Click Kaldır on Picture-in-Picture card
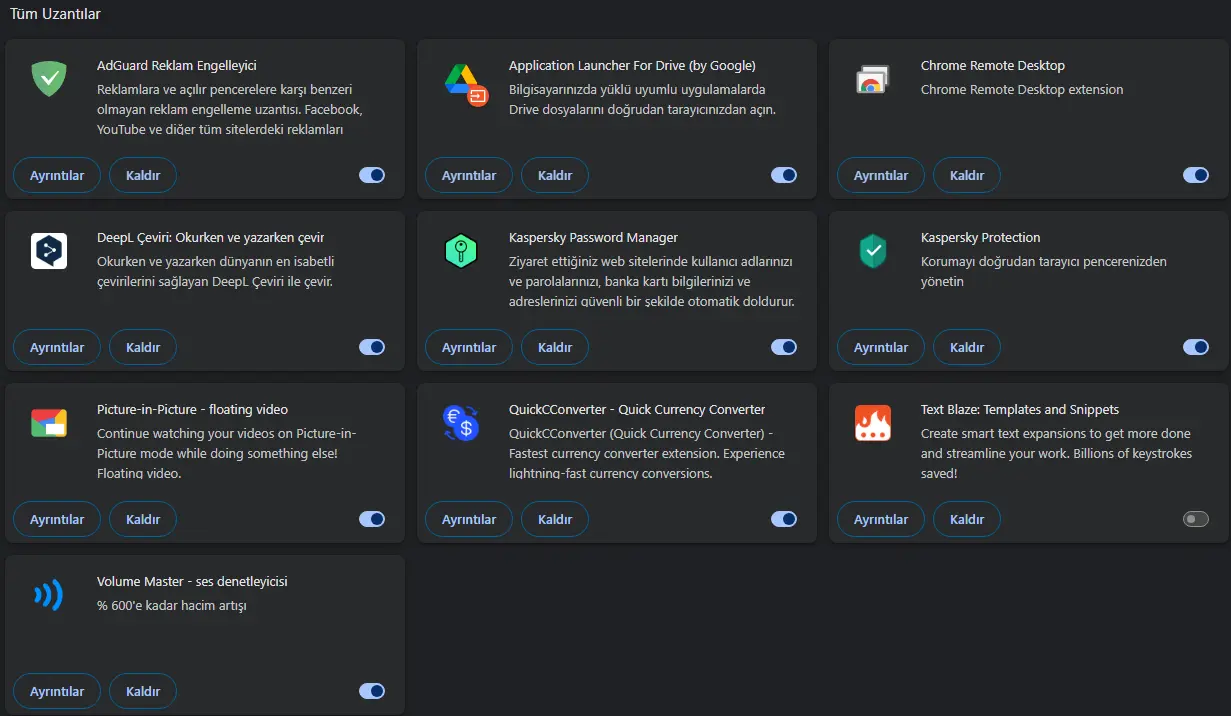The image size is (1231, 716). coord(143,519)
